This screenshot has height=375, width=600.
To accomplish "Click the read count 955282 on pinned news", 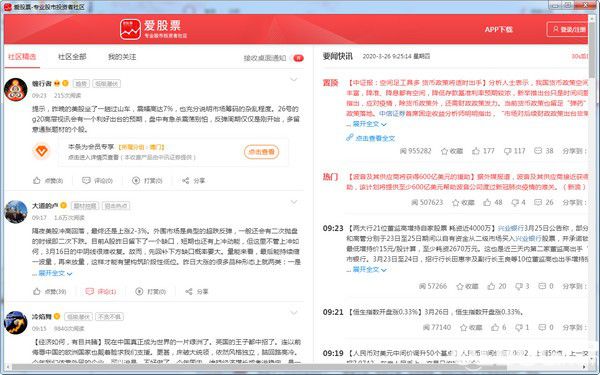I will (x=416, y=151).
